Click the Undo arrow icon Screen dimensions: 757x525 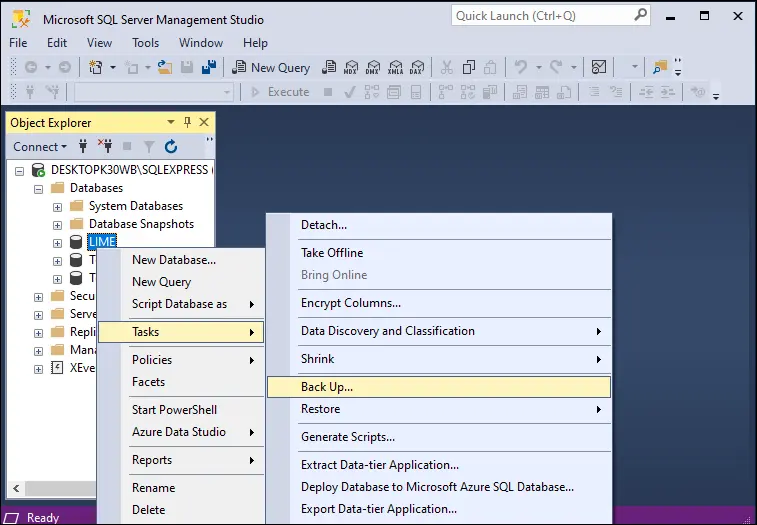(x=520, y=68)
